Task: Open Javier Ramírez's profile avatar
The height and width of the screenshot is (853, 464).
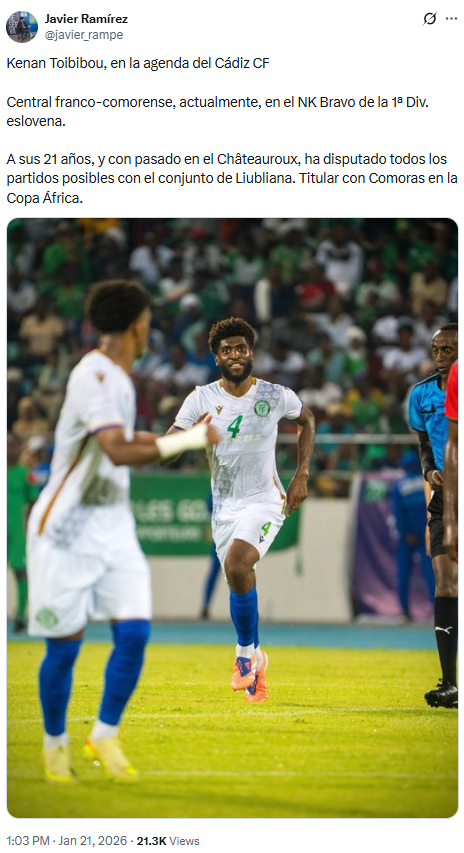Action: (22, 27)
